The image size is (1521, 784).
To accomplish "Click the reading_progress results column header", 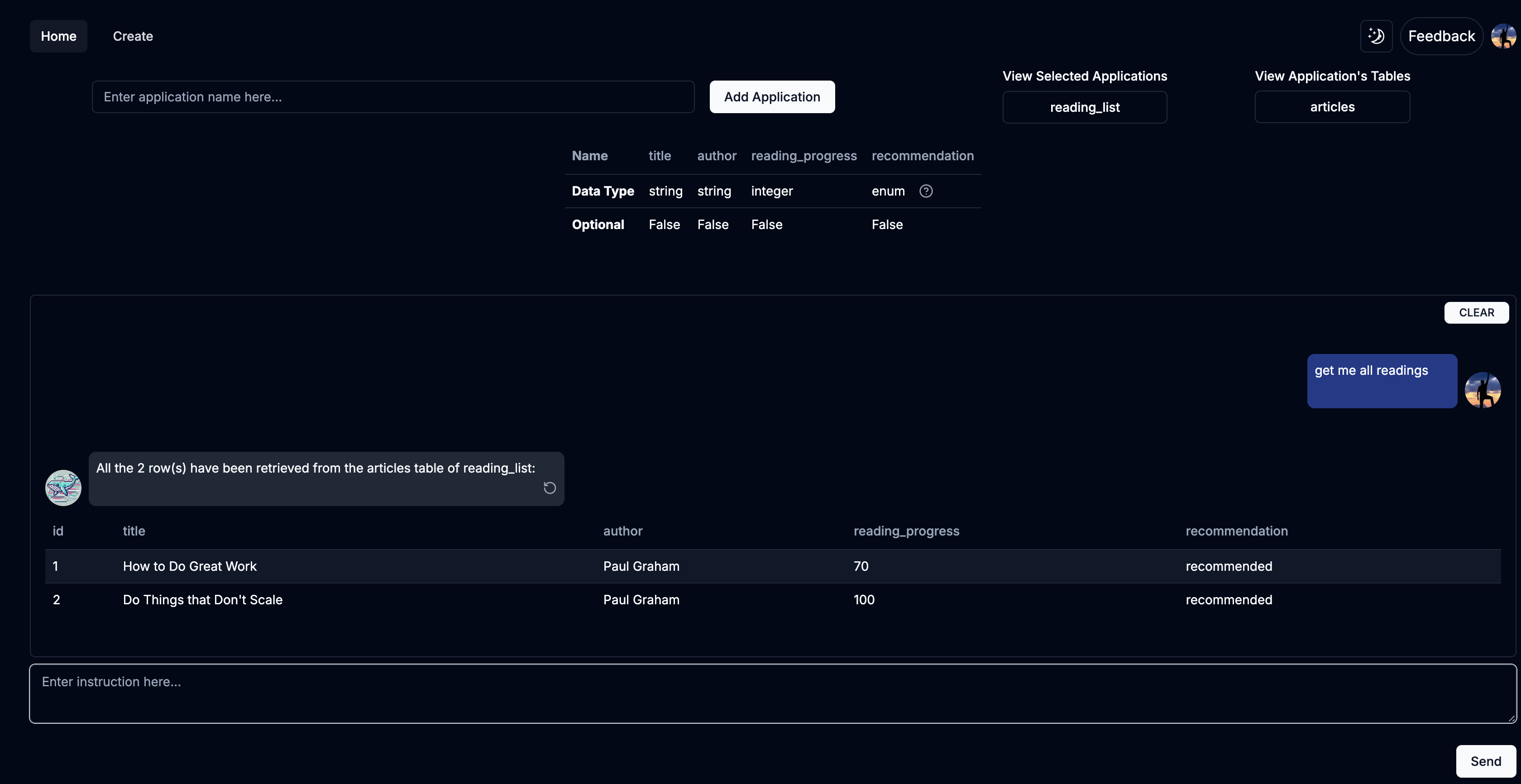I will (906, 531).
